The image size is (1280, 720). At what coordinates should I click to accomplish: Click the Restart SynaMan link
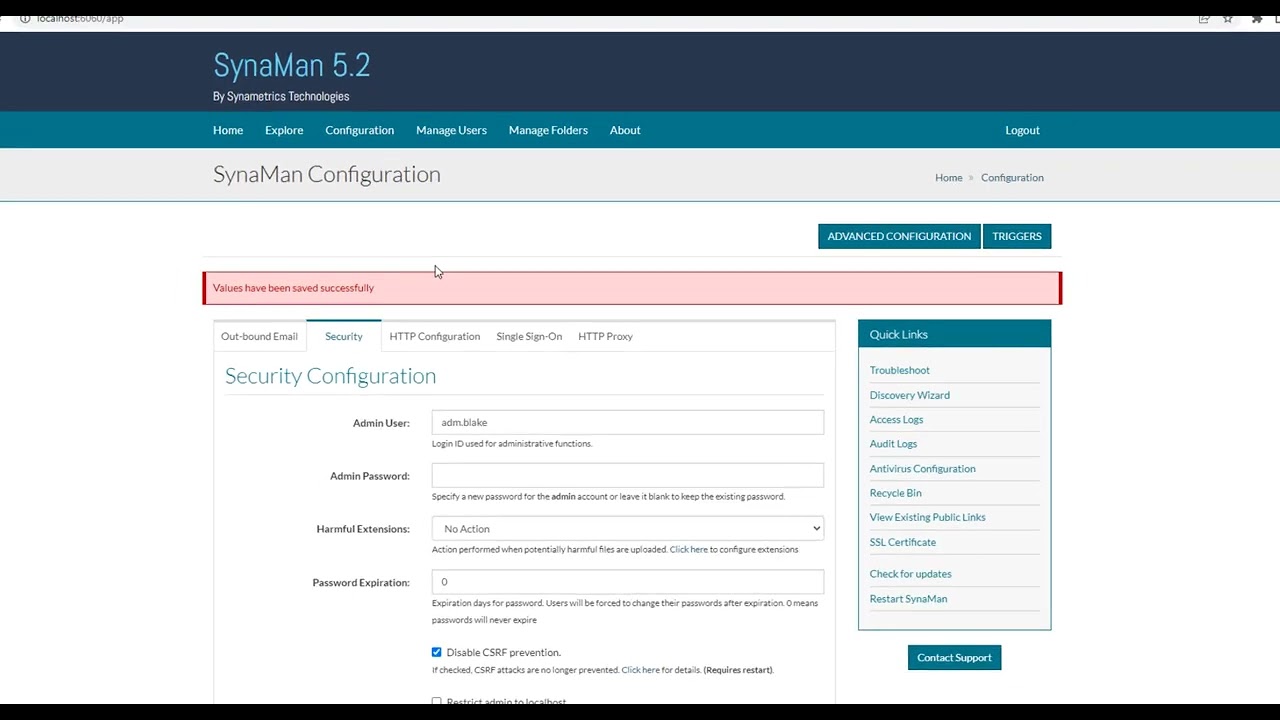pos(908,599)
